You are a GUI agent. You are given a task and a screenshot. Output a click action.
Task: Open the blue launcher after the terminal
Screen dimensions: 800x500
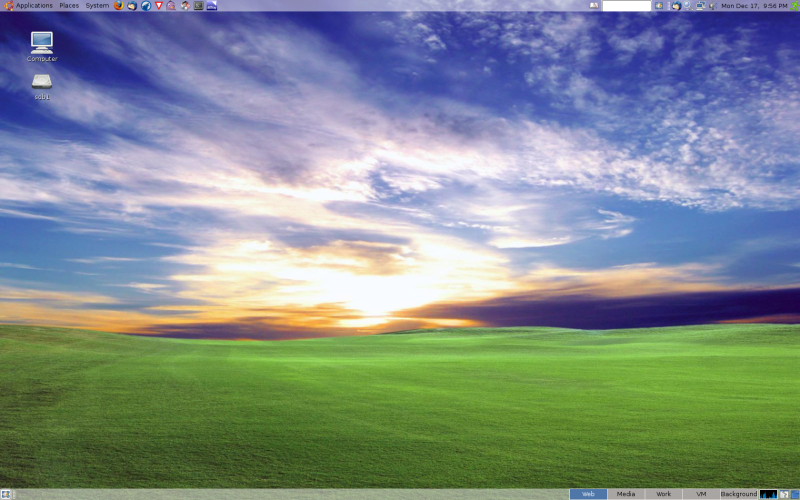point(212,6)
